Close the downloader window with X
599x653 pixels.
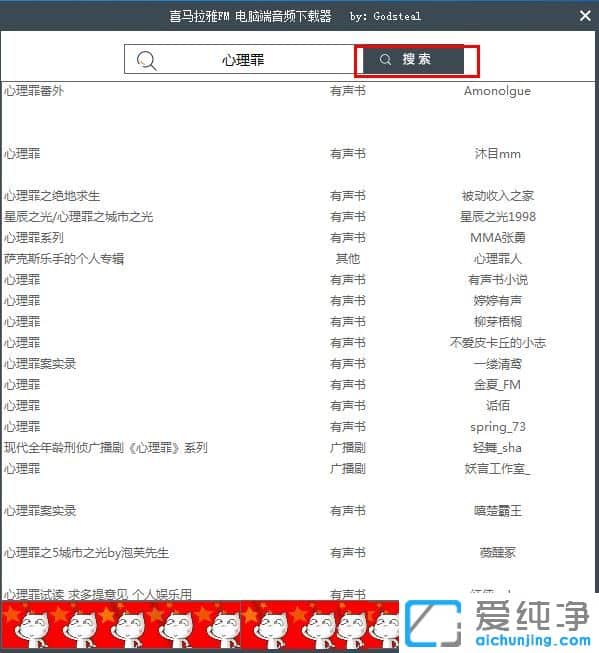(585, 16)
